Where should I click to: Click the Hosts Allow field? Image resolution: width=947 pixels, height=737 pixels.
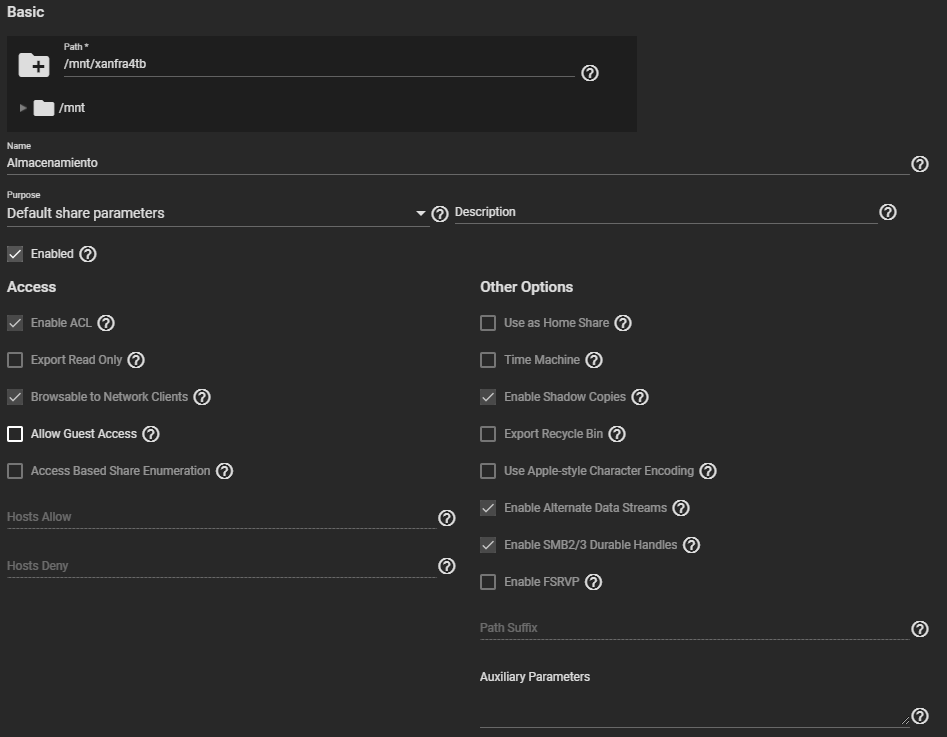point(221,517)
